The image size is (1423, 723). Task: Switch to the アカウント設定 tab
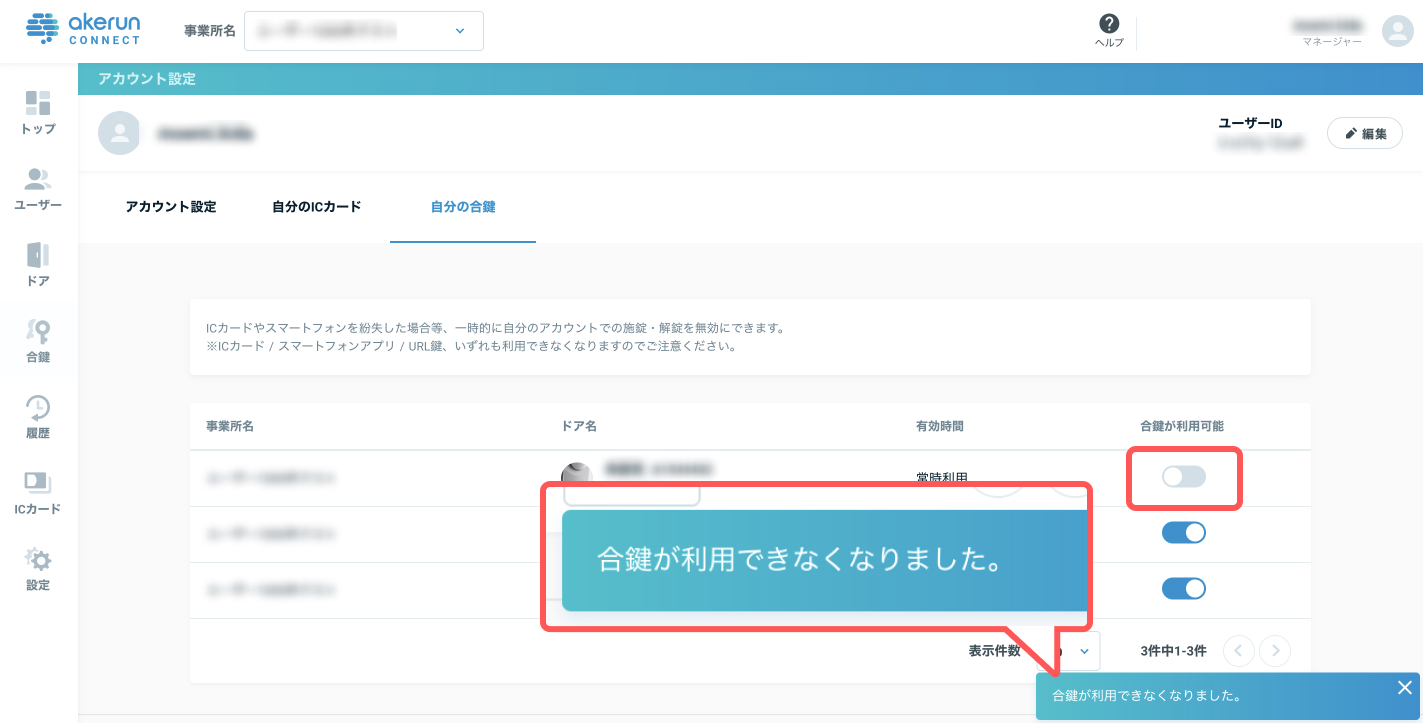pyautogui.click(x=171, y=207)
